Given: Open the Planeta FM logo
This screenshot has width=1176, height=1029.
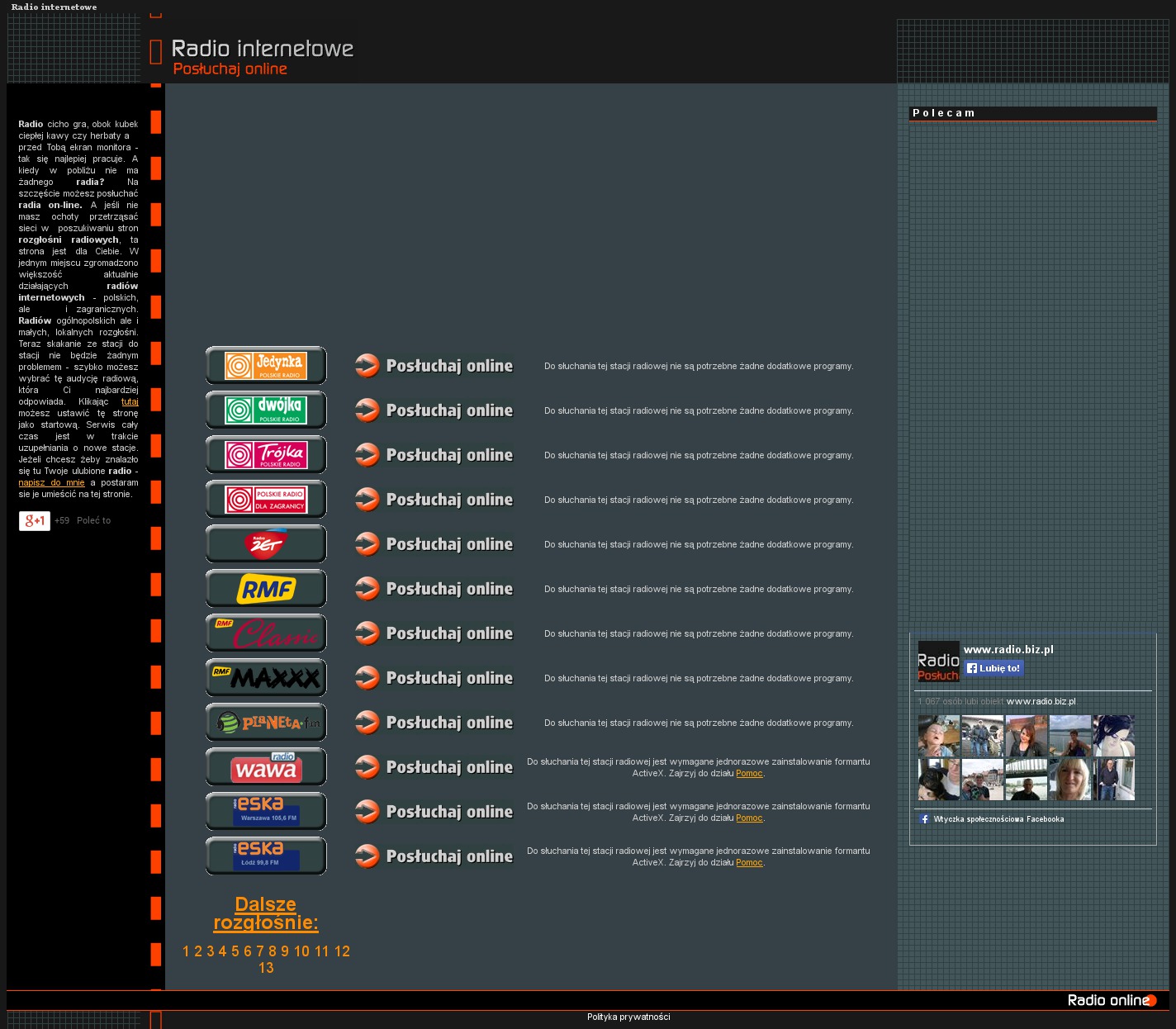Looking at the screenshot, I should (x=266, y=722).
